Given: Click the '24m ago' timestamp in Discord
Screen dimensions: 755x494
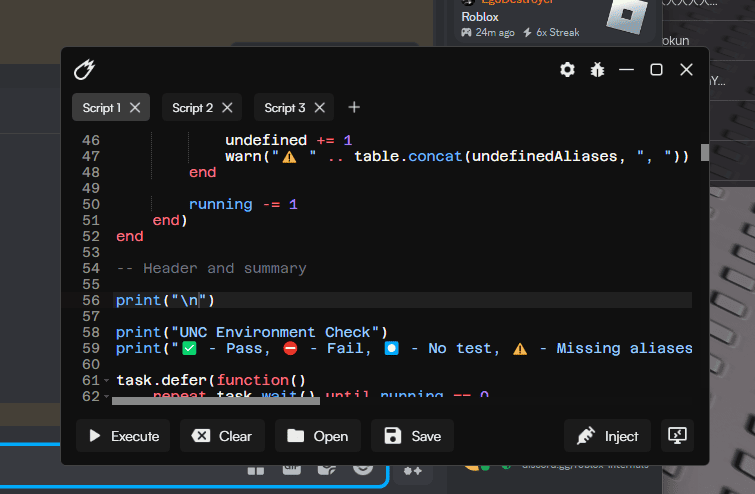Looking at the screenshot, I should [x=495, y=32].
